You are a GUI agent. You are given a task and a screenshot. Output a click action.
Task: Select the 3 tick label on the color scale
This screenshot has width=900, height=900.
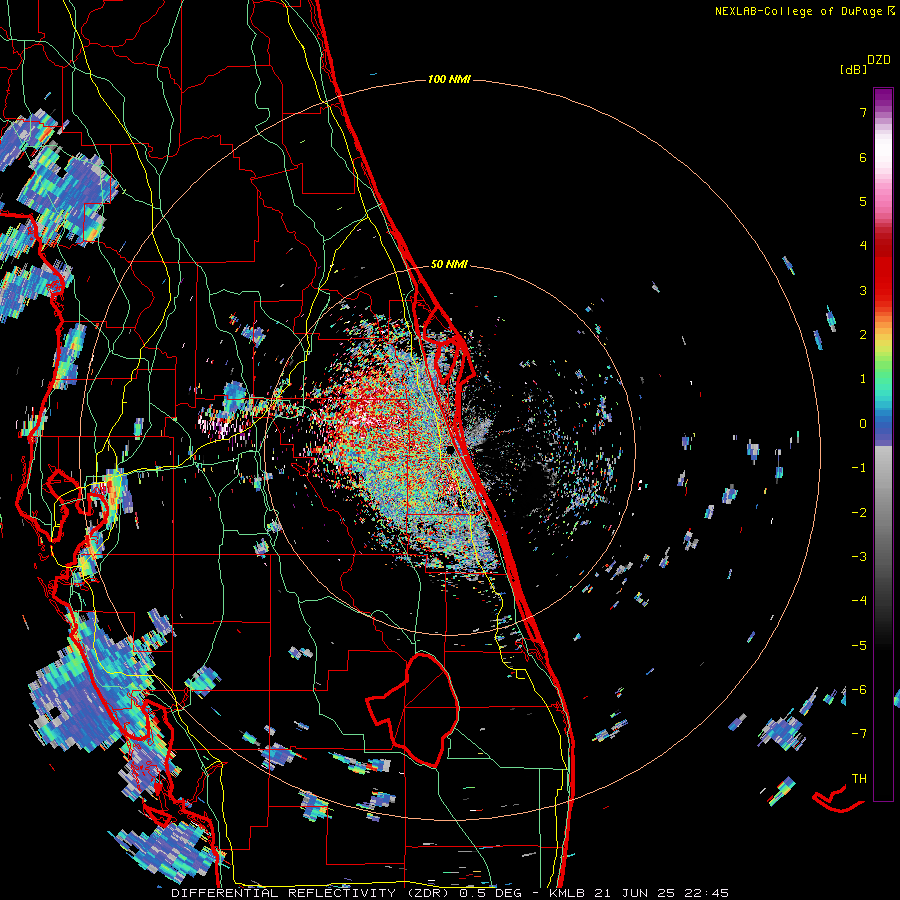point(863,290)
